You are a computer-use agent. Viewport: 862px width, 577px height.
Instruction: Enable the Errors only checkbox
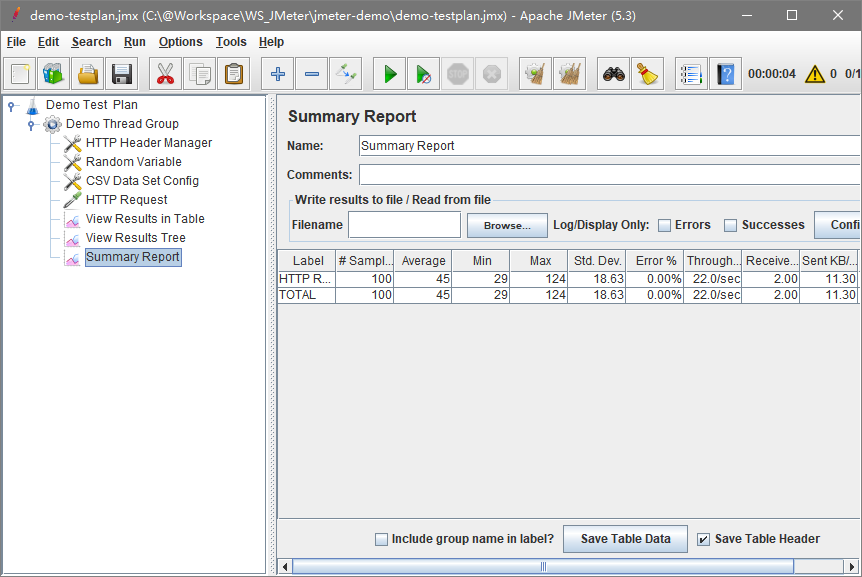point(664,225)
